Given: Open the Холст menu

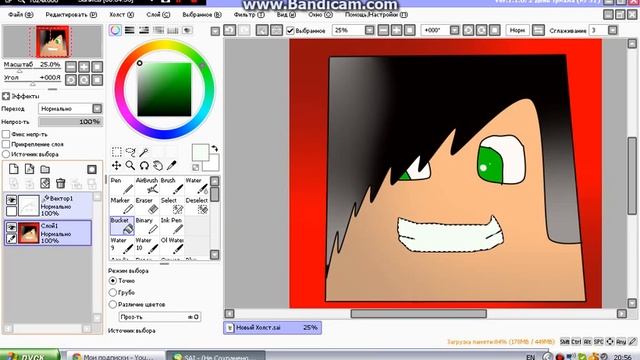Looking at the screenshot, I should pos(122,15).
